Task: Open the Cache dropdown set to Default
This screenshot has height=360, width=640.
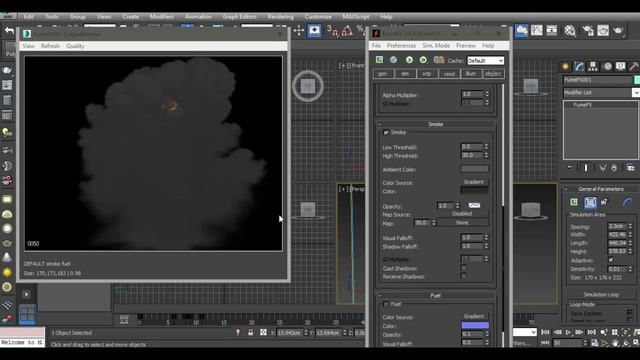Action: (485, 60)
